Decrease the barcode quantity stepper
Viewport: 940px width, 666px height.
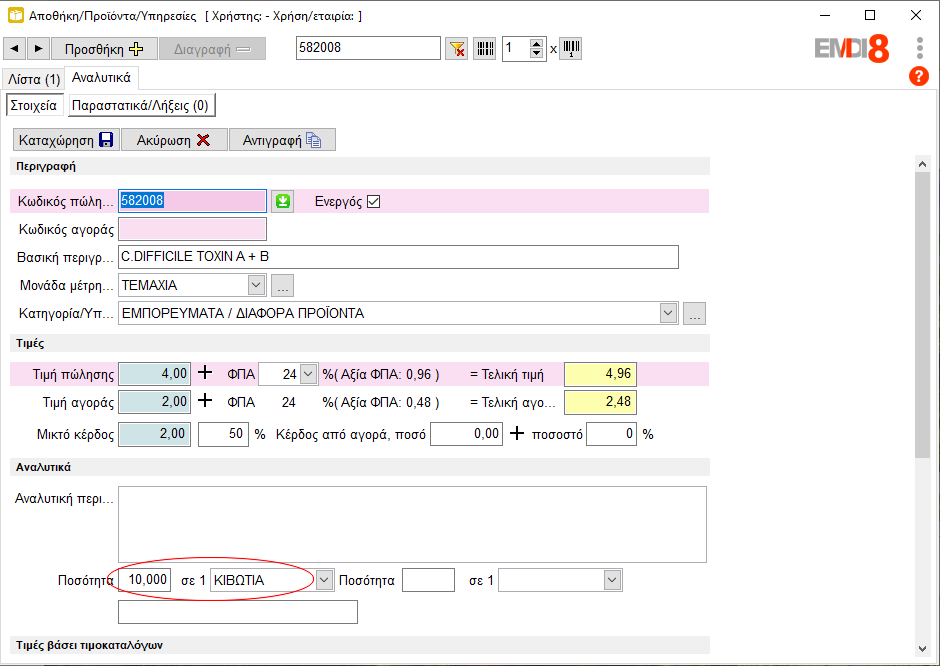click(x=537, y=53)
